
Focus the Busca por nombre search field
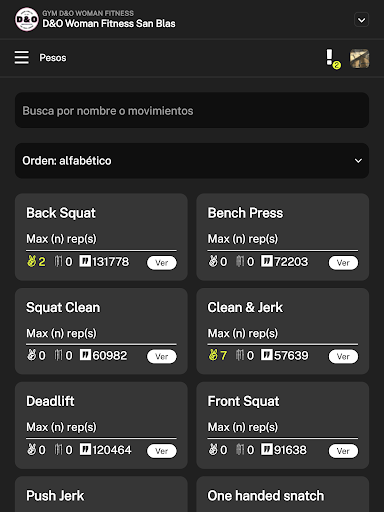pos(192,110)
